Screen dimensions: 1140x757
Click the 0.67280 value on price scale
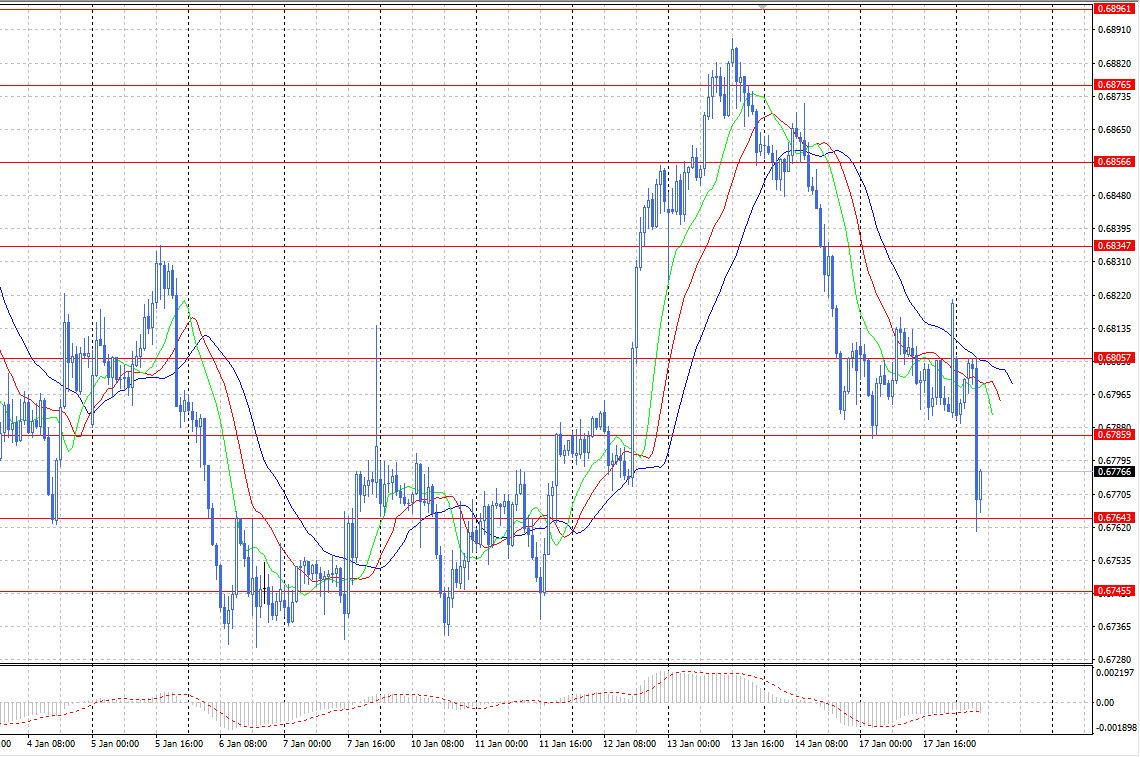click(x=1114, y=660)
